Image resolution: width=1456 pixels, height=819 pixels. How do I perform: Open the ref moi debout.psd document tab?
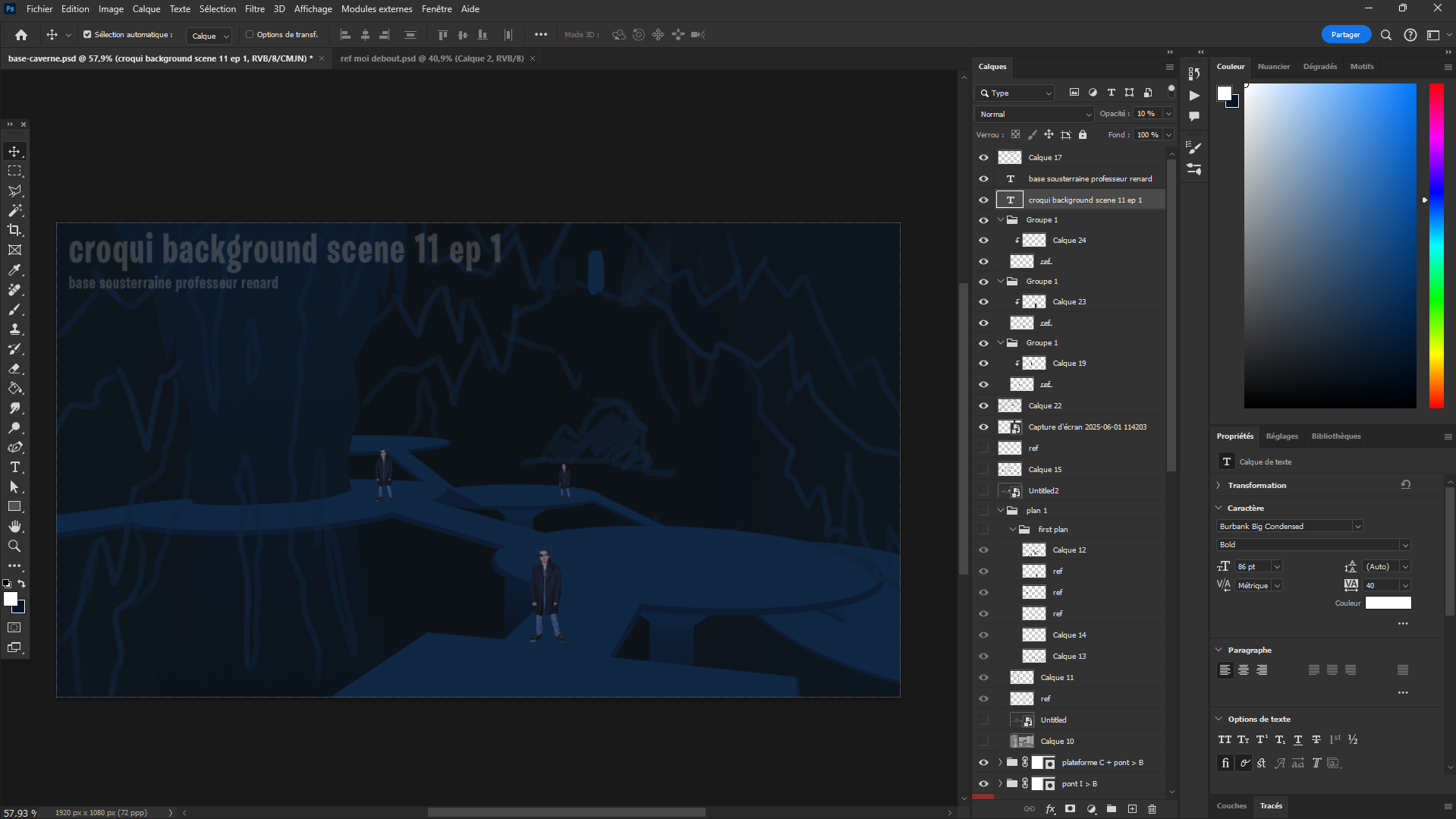tap(432, 58)
